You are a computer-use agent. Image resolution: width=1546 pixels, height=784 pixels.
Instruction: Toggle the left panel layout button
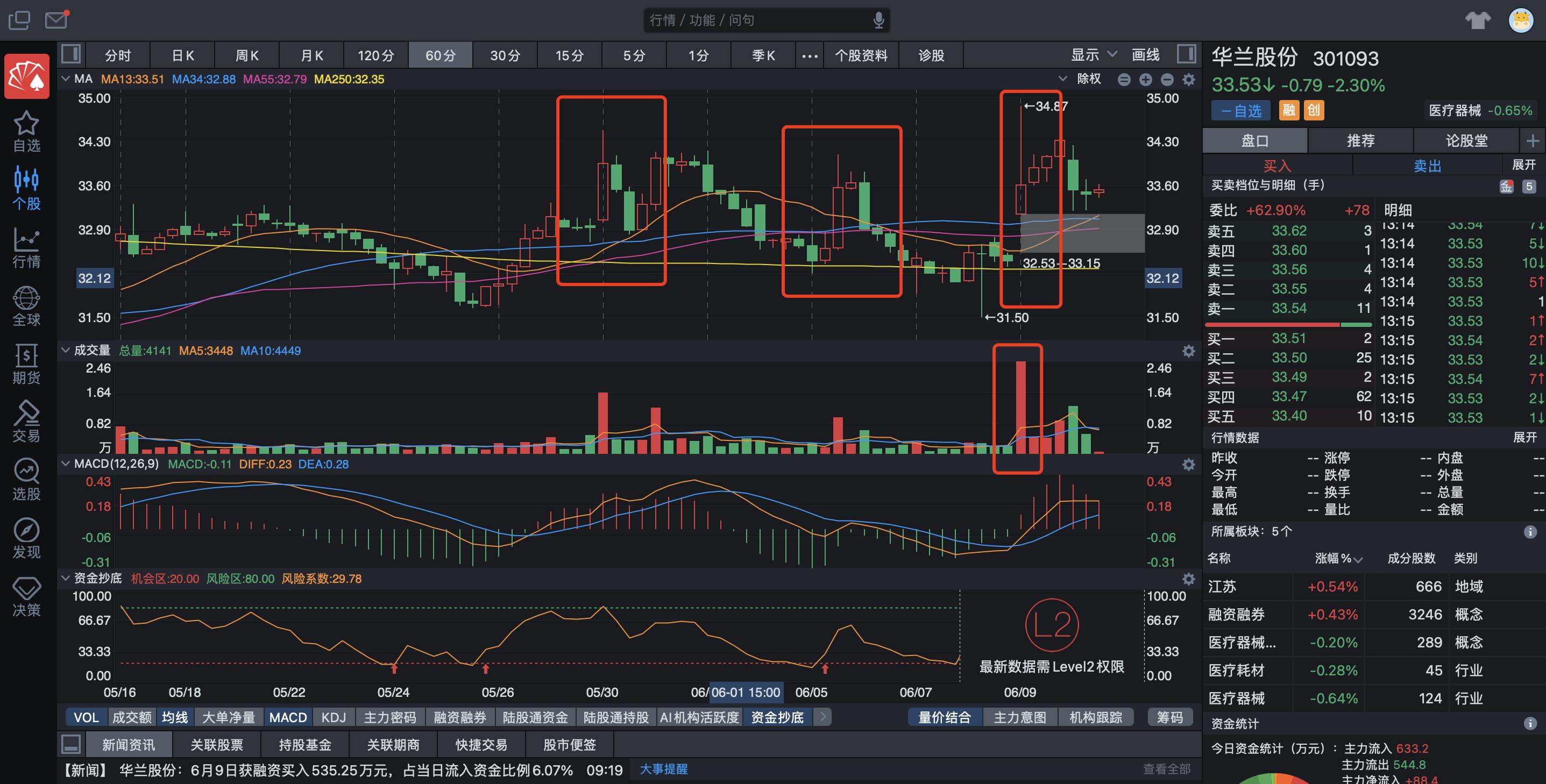pyautogui.click(x=72, y=55)
